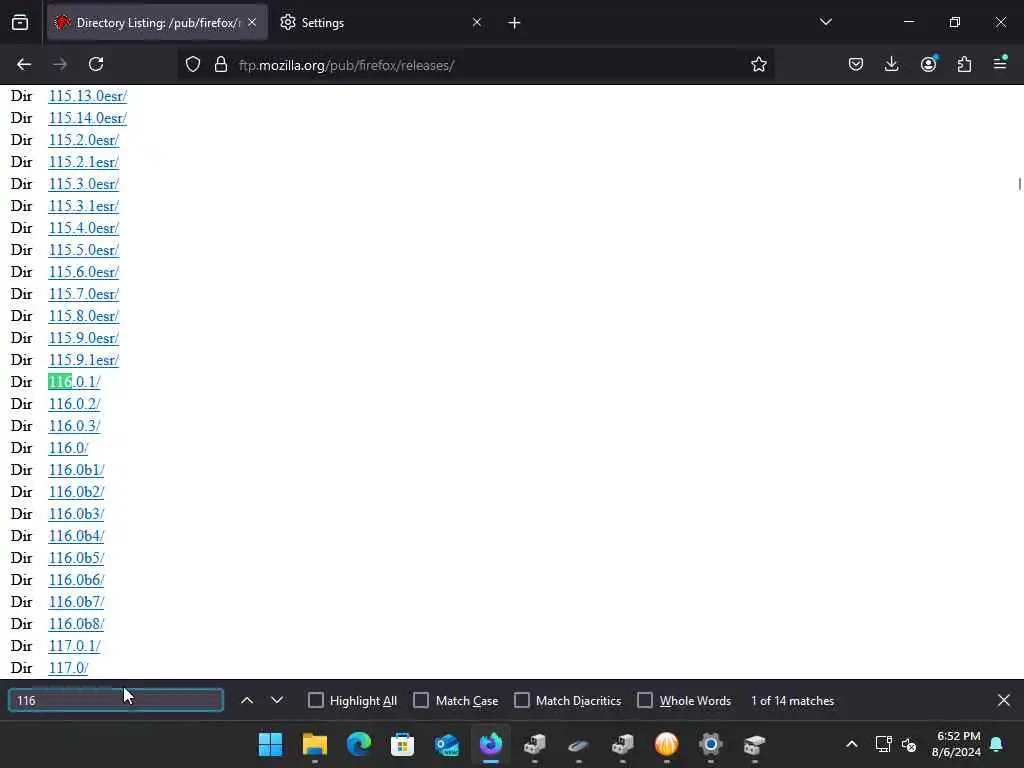This screenshot has width=1024, height=768.
Task: Open the 117.0.1/ directory link
Action: click(x=74, y=646)
